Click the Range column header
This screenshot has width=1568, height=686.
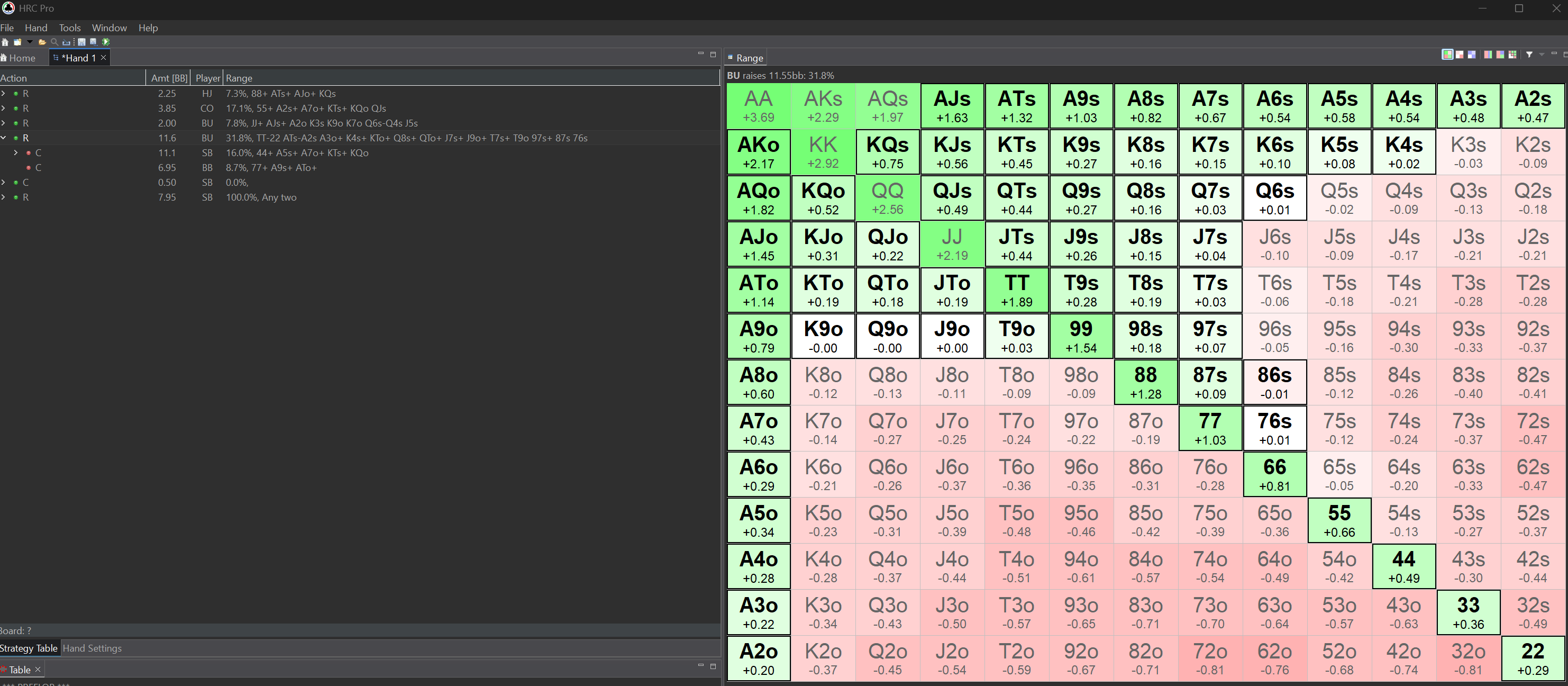472,78
